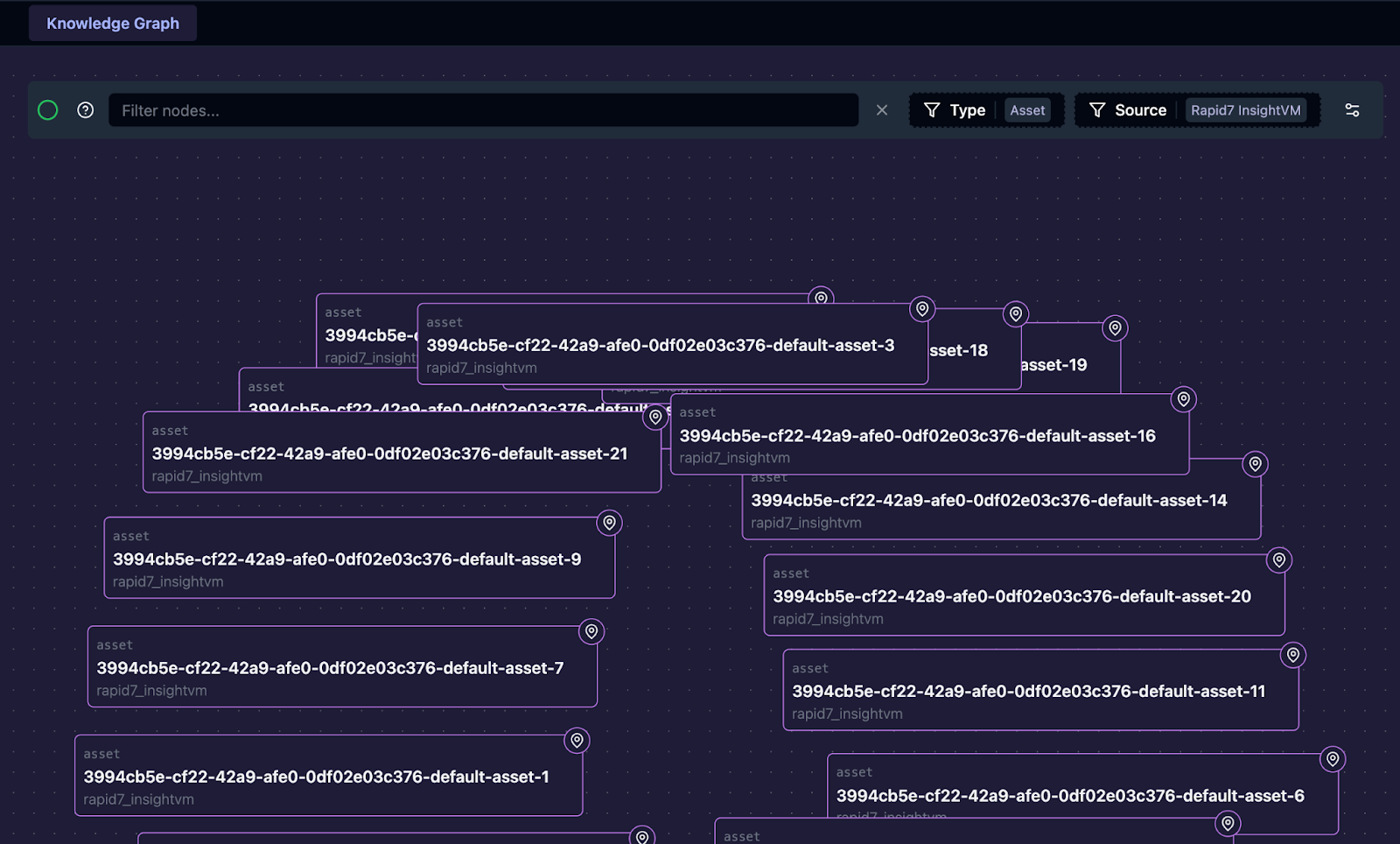Click the location pin on asset-20 node
This screenshot has height=844, width=1400.
click(x=1278, y=560)
